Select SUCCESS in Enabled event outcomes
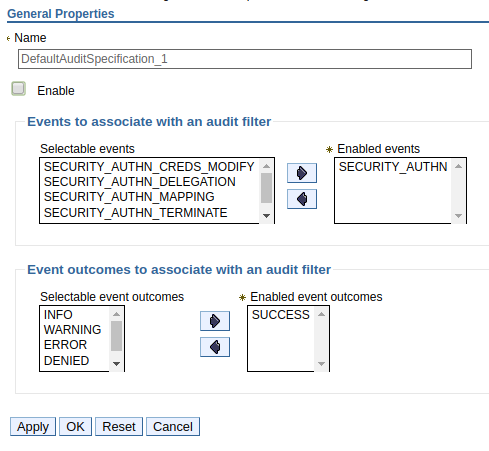This screenshot has height=451, width=489. (x=281, y=315)
